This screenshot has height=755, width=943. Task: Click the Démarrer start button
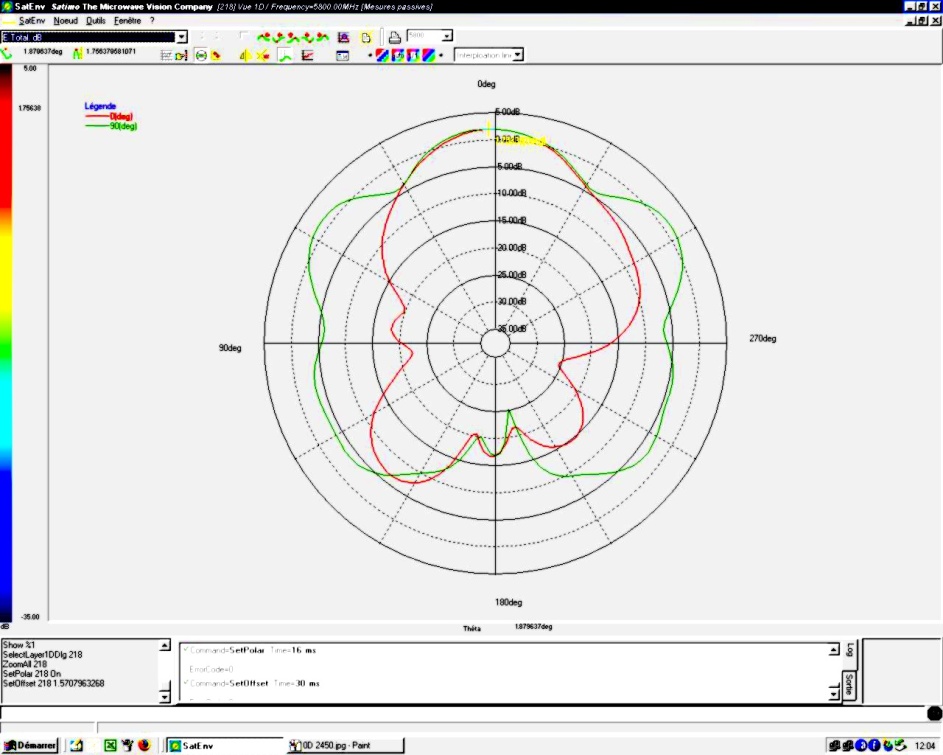pyautogui.click(x=31, y=745)
